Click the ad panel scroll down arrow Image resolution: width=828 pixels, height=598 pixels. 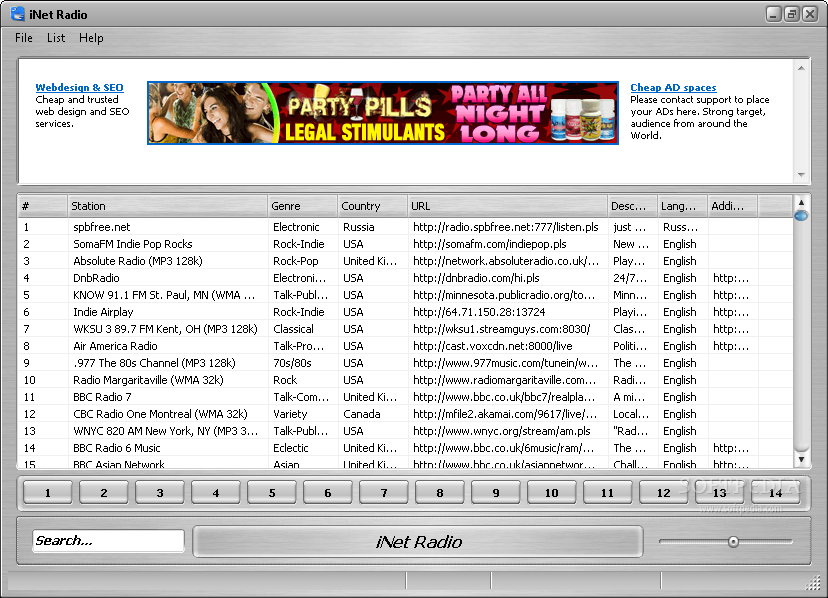801,174
